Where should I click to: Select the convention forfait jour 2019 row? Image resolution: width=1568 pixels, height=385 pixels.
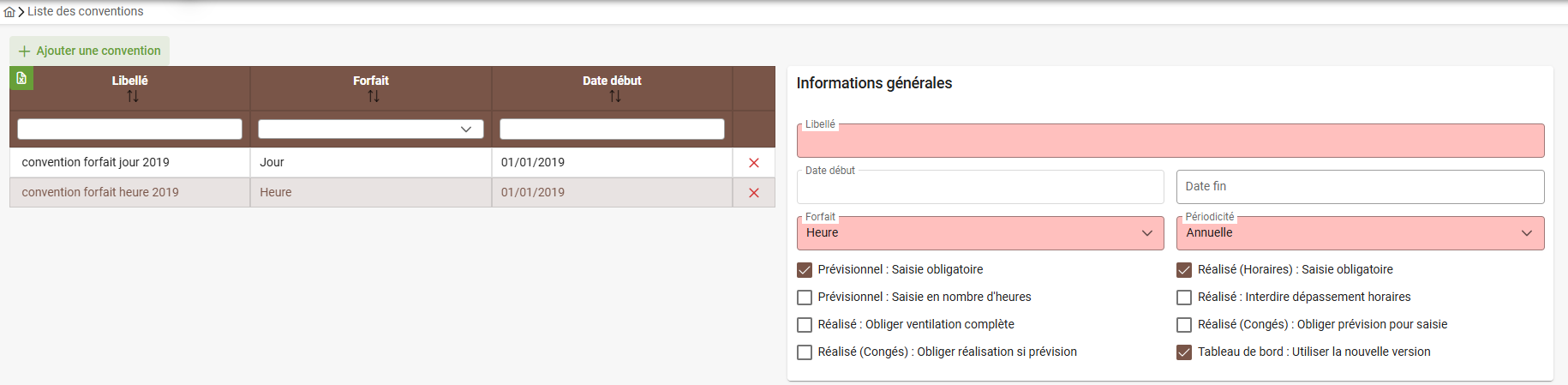pyautogui.click(x=129, y=163)
